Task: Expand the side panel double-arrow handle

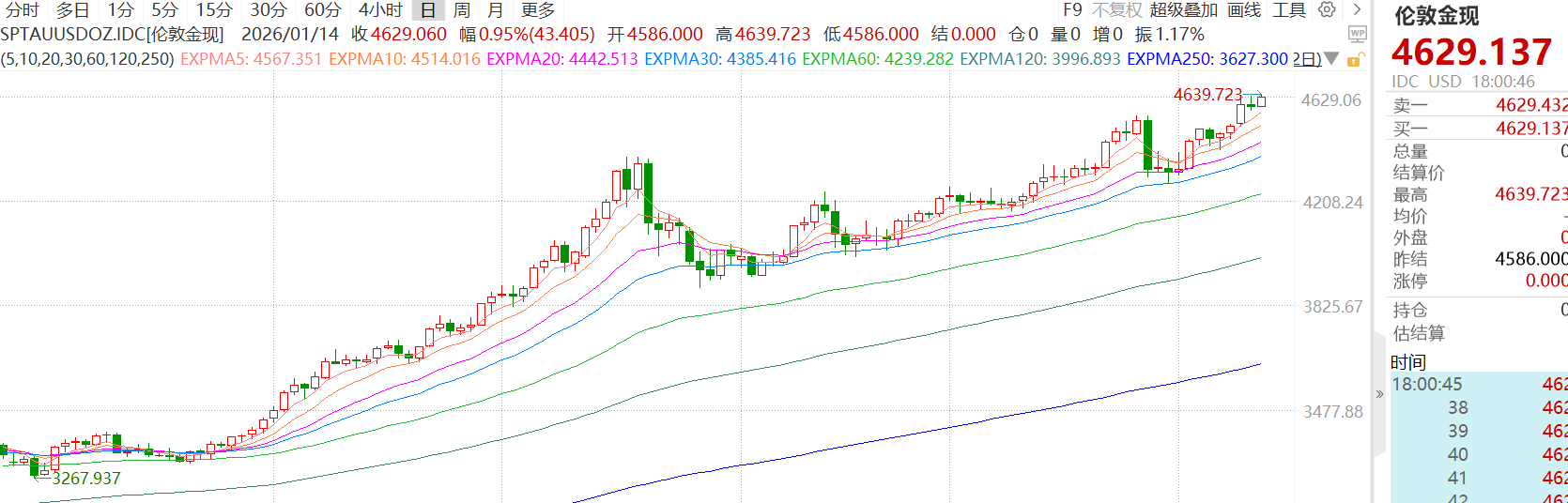Action: tap(1379, 394)
